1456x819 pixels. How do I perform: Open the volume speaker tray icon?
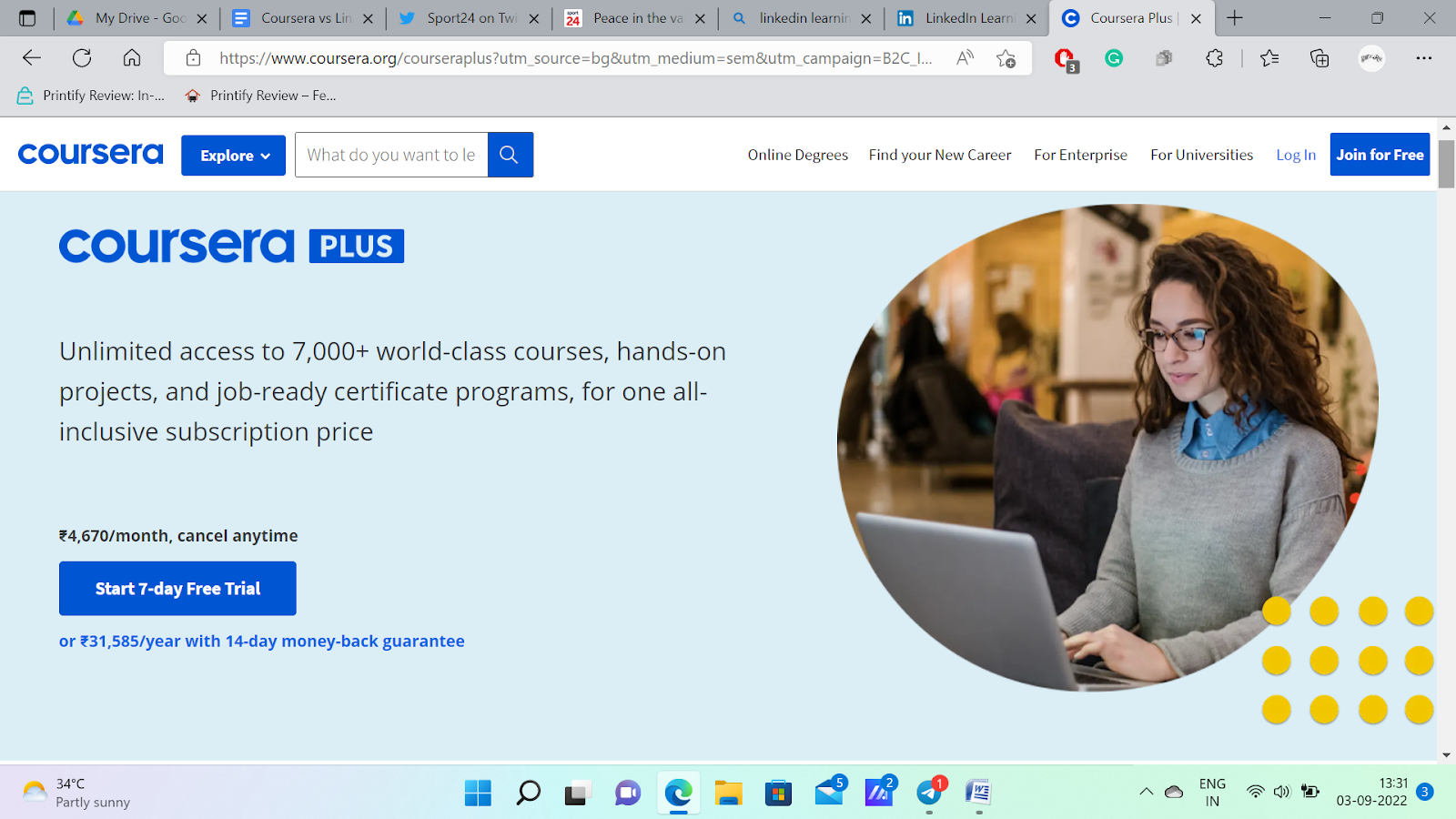(1282, 792)
